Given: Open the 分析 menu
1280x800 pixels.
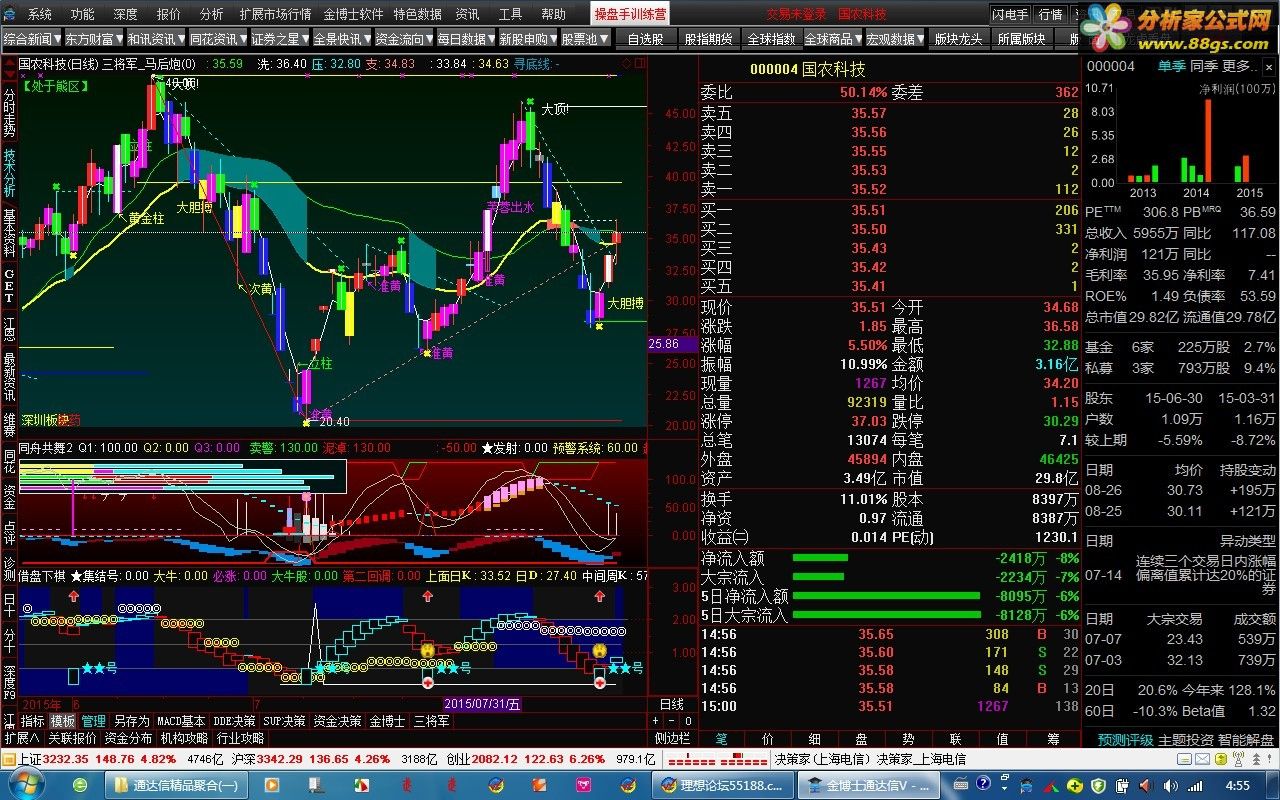Looking at the screenshot, I should click(212, 14).
